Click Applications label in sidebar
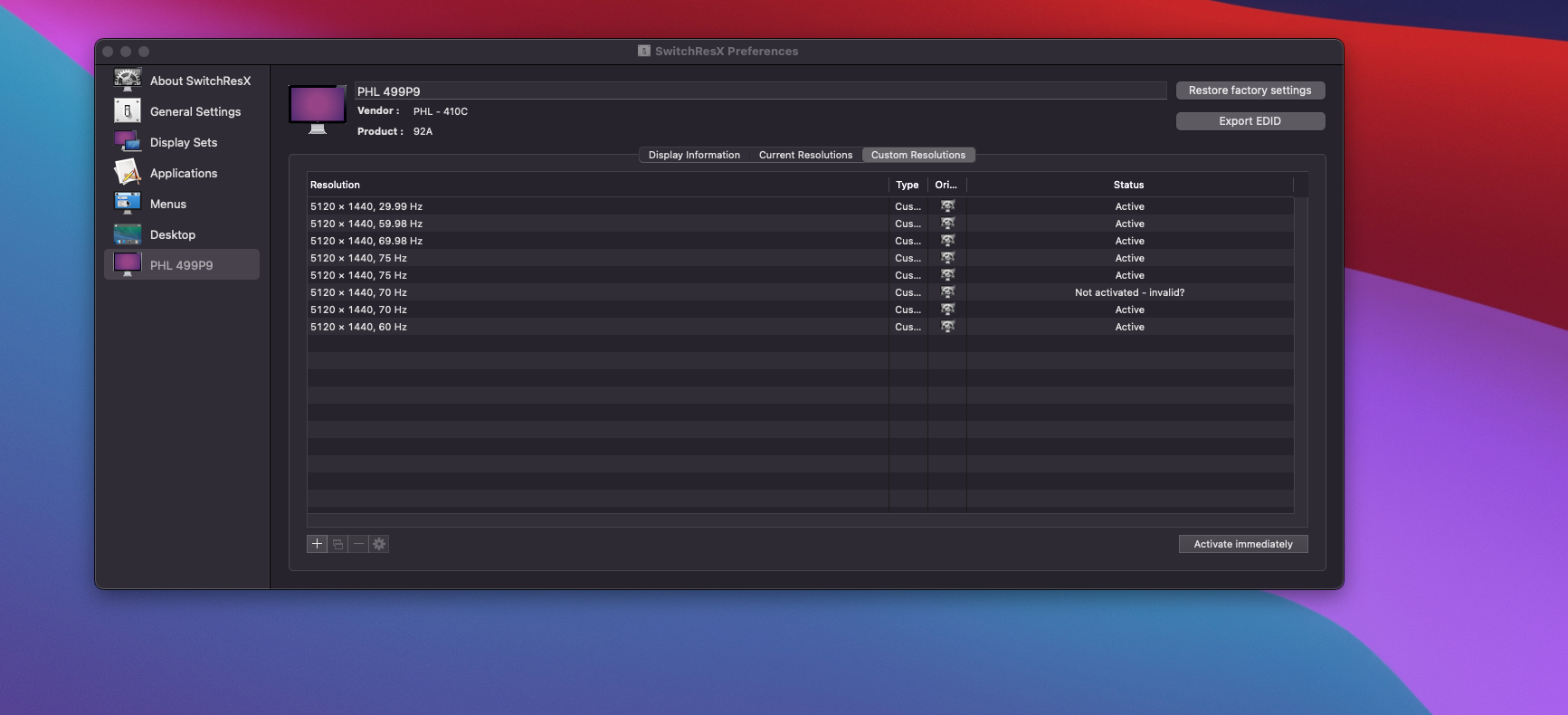This screenshot has height=715, width=1568. pos(184,173)
